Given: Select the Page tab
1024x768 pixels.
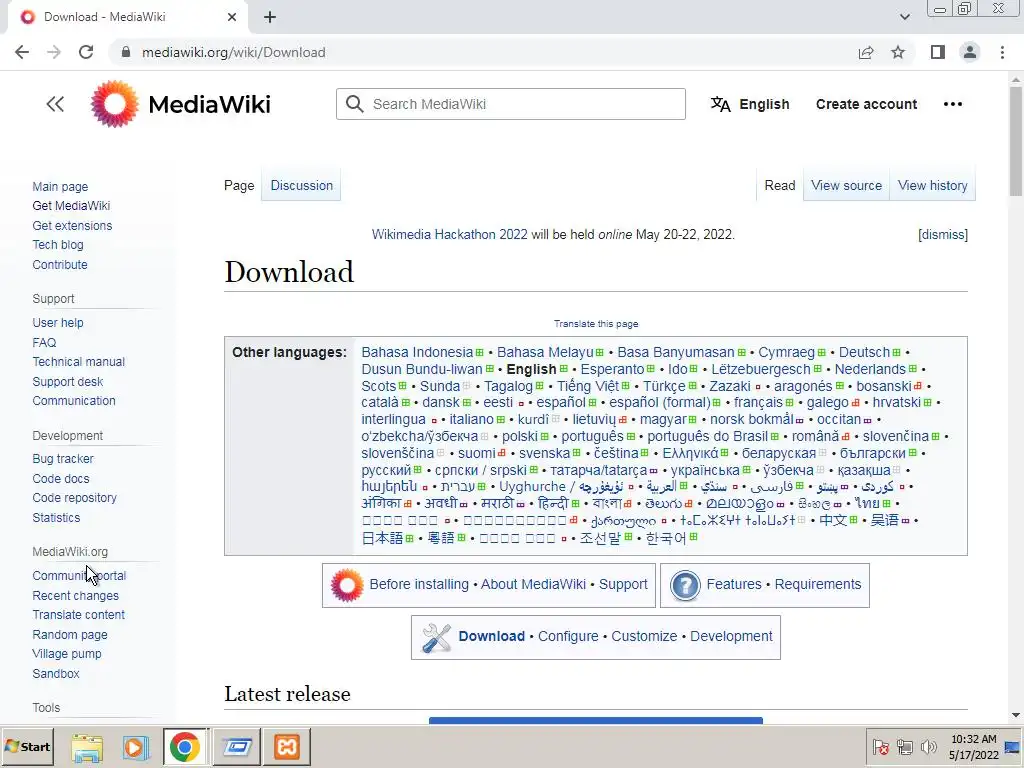Looking at the screenshot, I should [239, 185].
